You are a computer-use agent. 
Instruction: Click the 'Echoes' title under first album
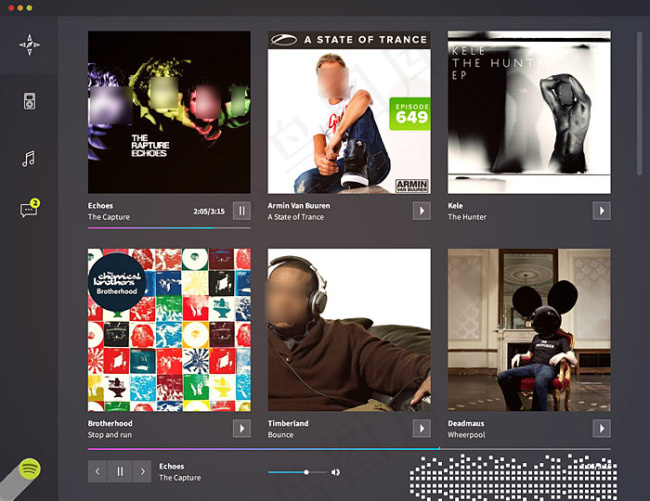100,206
